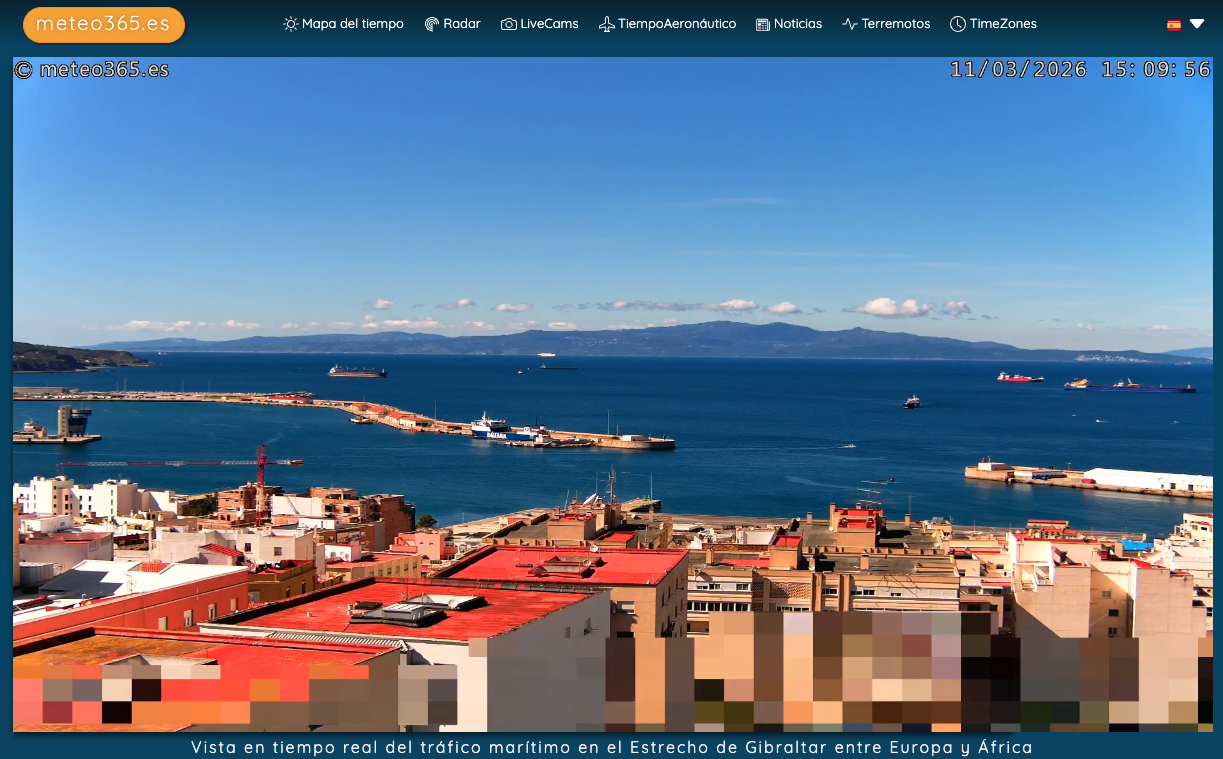Click the pulse wave icon for Terremotos
Viewport: 1223px width, 759px height.
click(x=850, y=24)
